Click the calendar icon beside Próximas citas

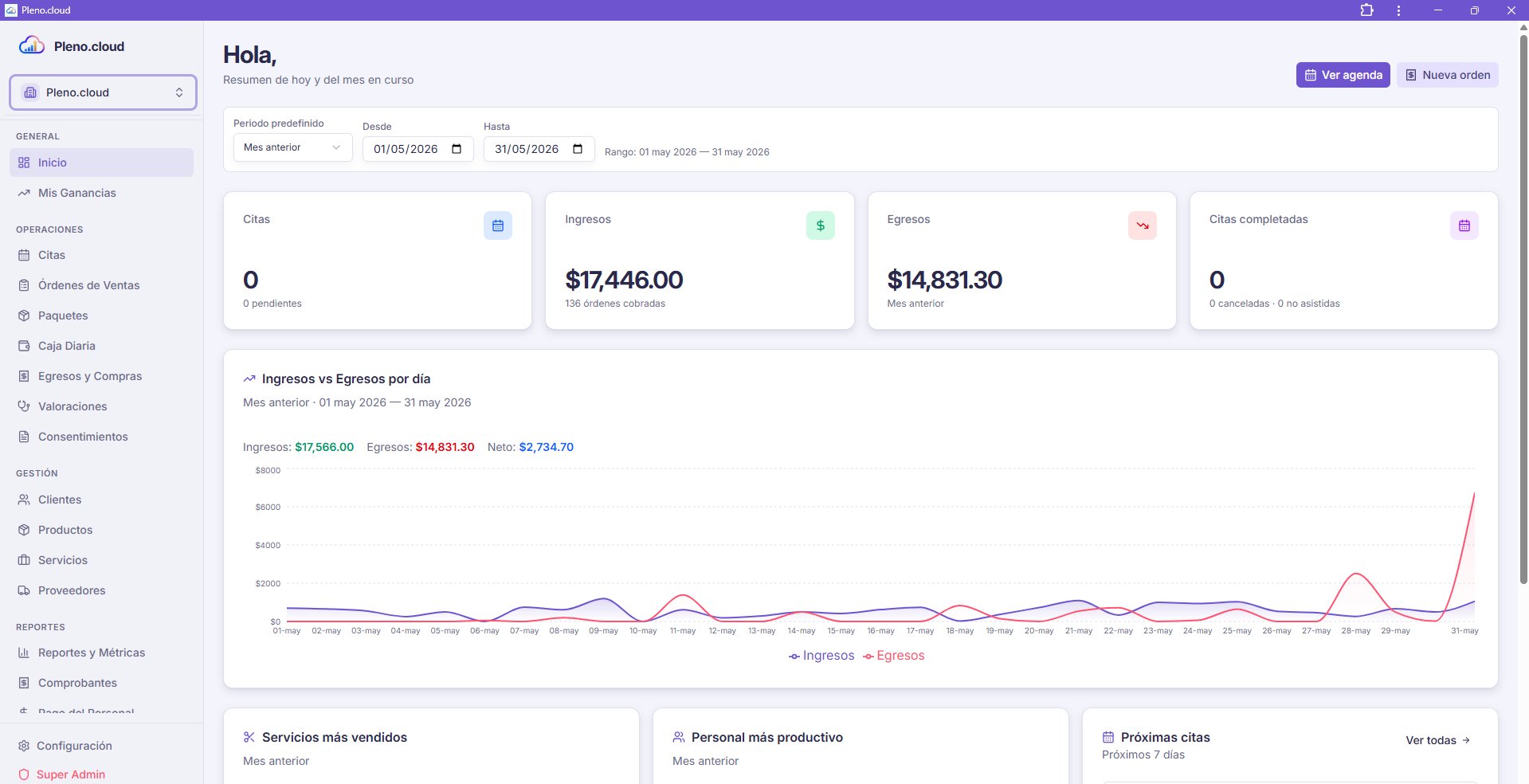(1108, 738)
